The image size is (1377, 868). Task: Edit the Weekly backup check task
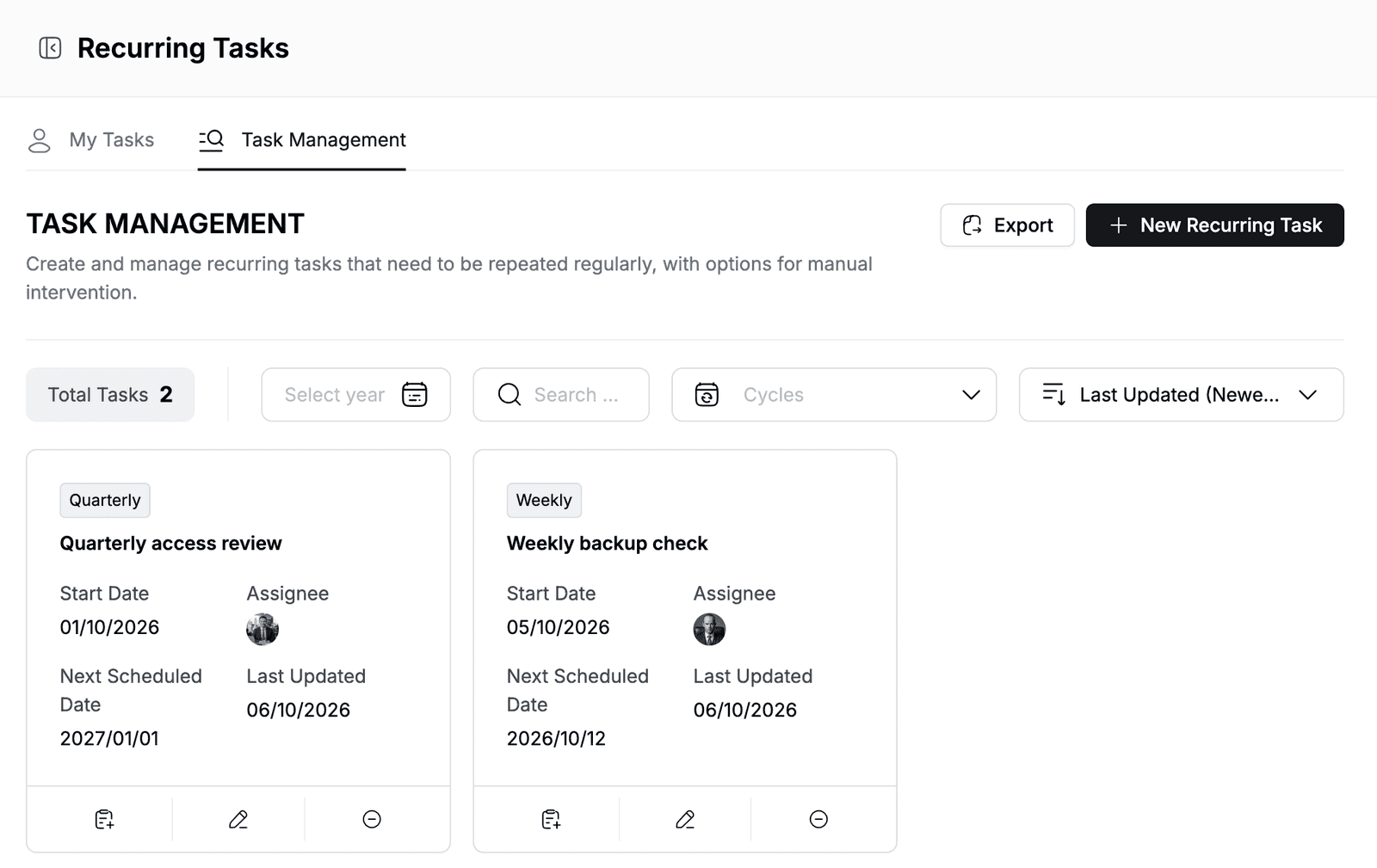pos(685,820)
